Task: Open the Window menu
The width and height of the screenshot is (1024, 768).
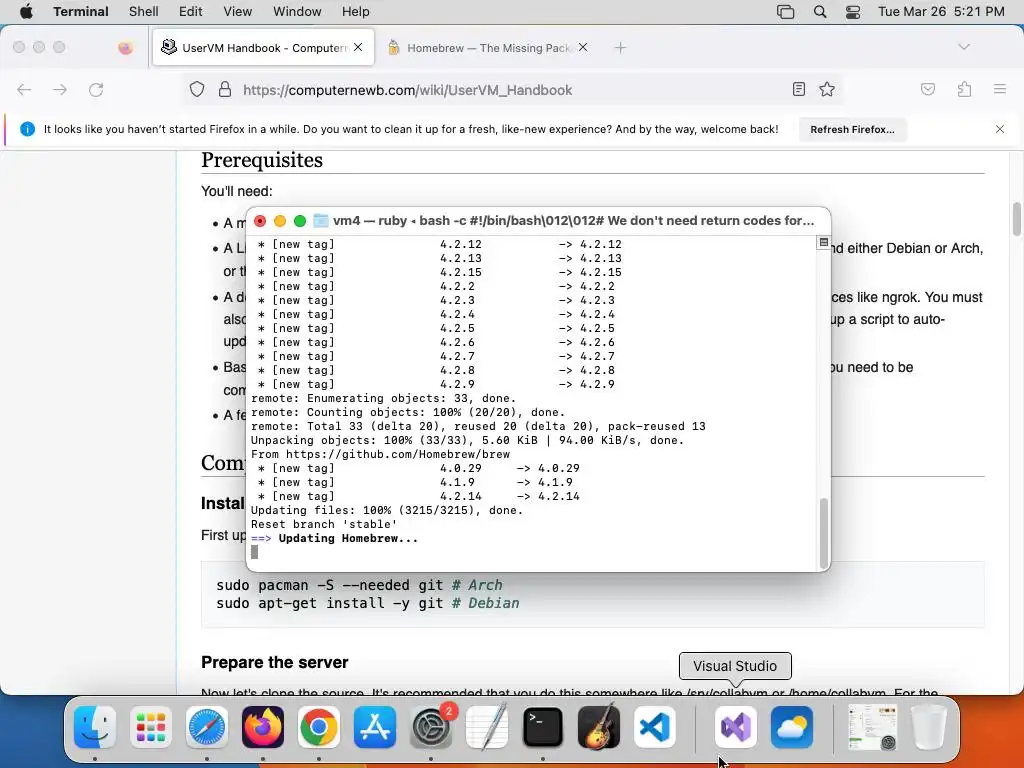Action: click(297, 12)
